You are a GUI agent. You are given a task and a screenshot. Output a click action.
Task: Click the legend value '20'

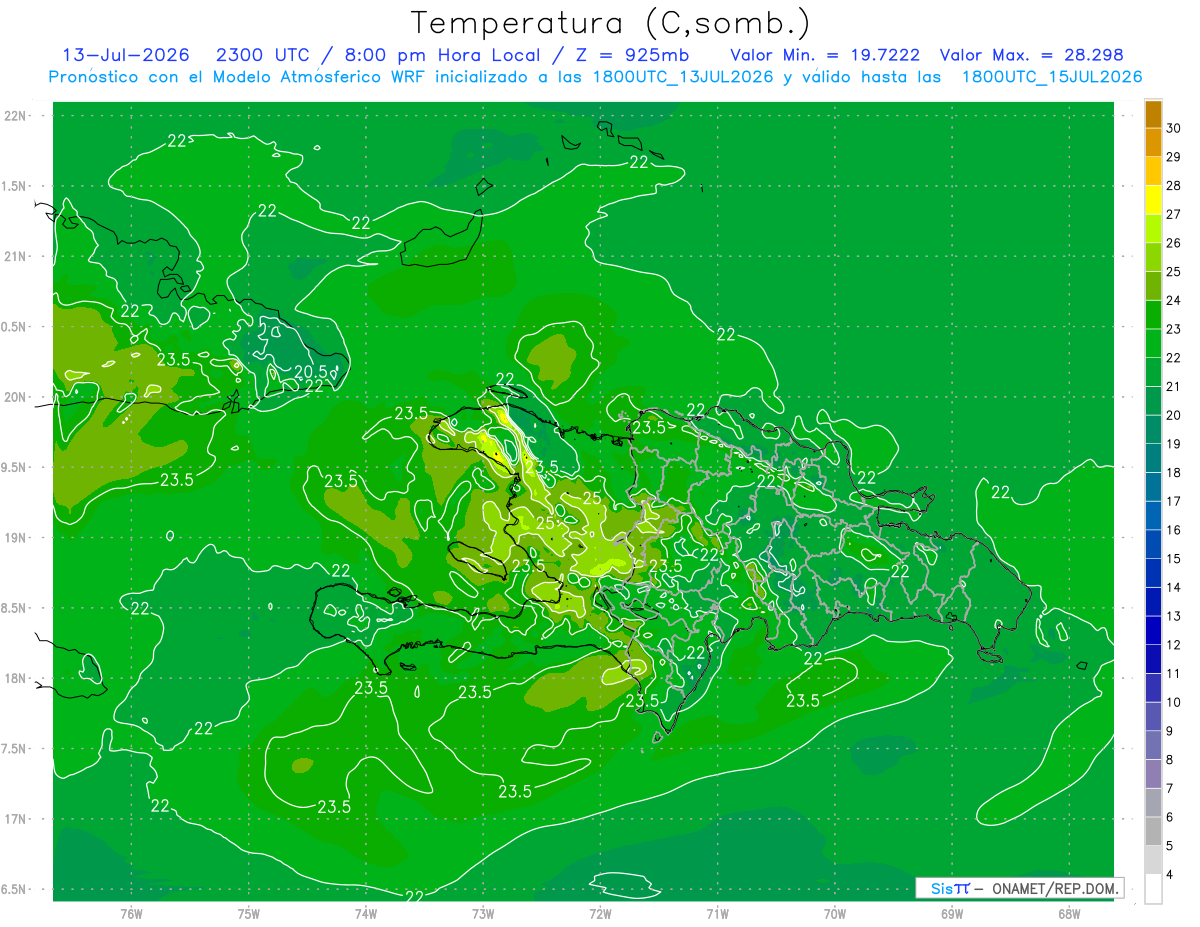(x=1174, y=415)
